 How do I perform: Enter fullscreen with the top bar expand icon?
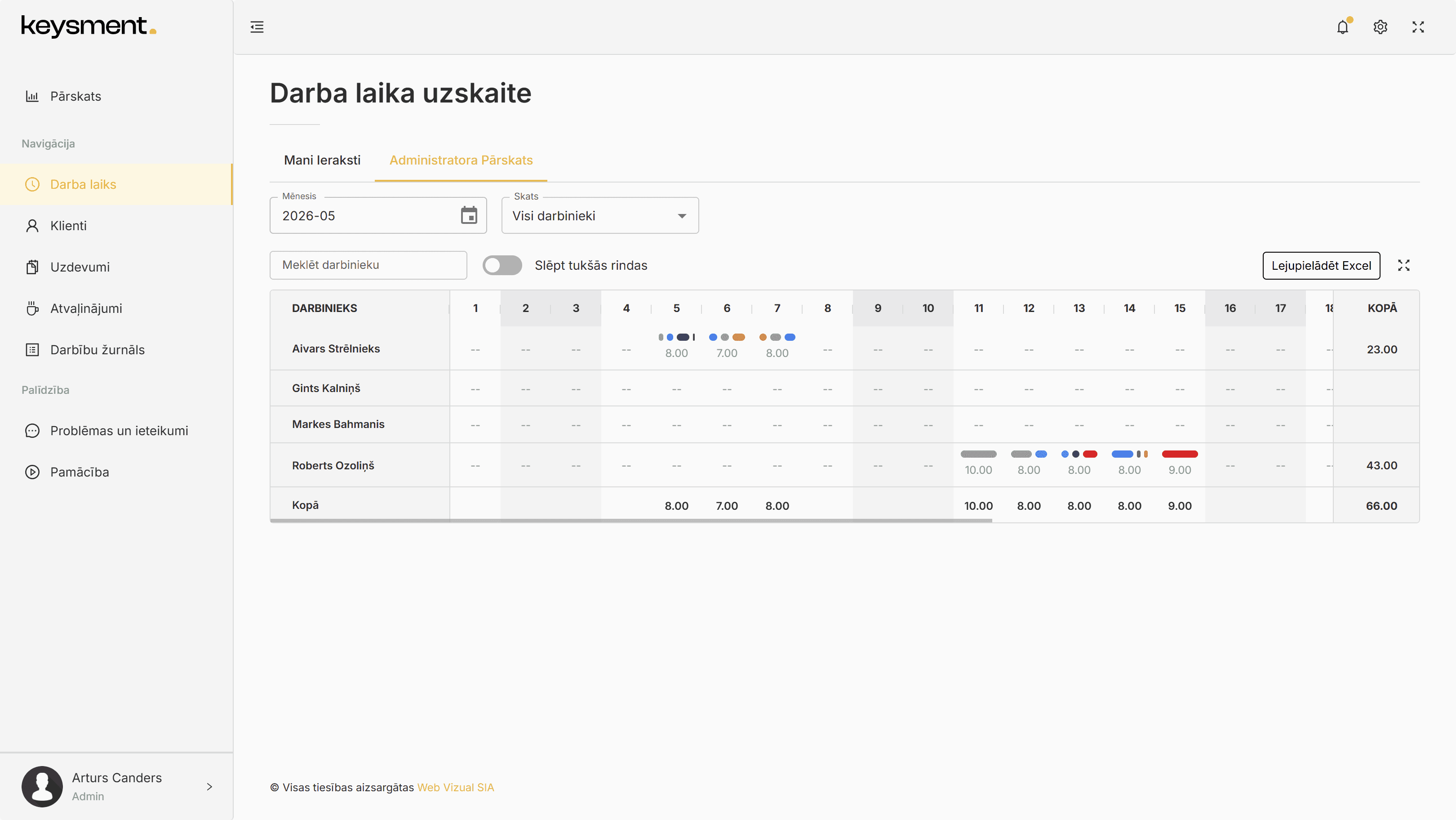coord(1418,27)
